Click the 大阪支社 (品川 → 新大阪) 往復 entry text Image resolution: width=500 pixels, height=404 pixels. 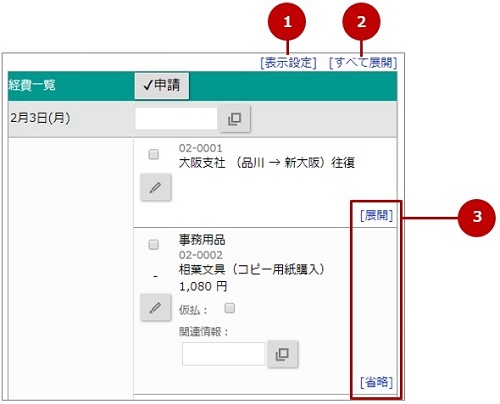pos(267,163)
